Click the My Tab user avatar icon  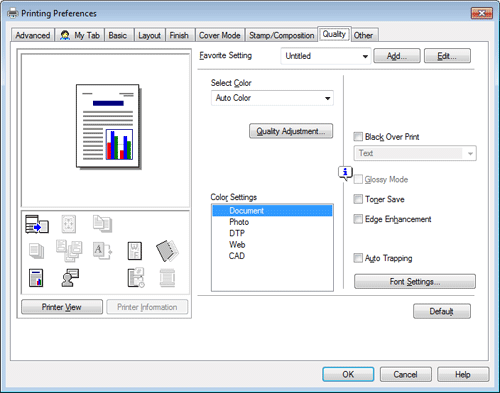coord(65,35)
